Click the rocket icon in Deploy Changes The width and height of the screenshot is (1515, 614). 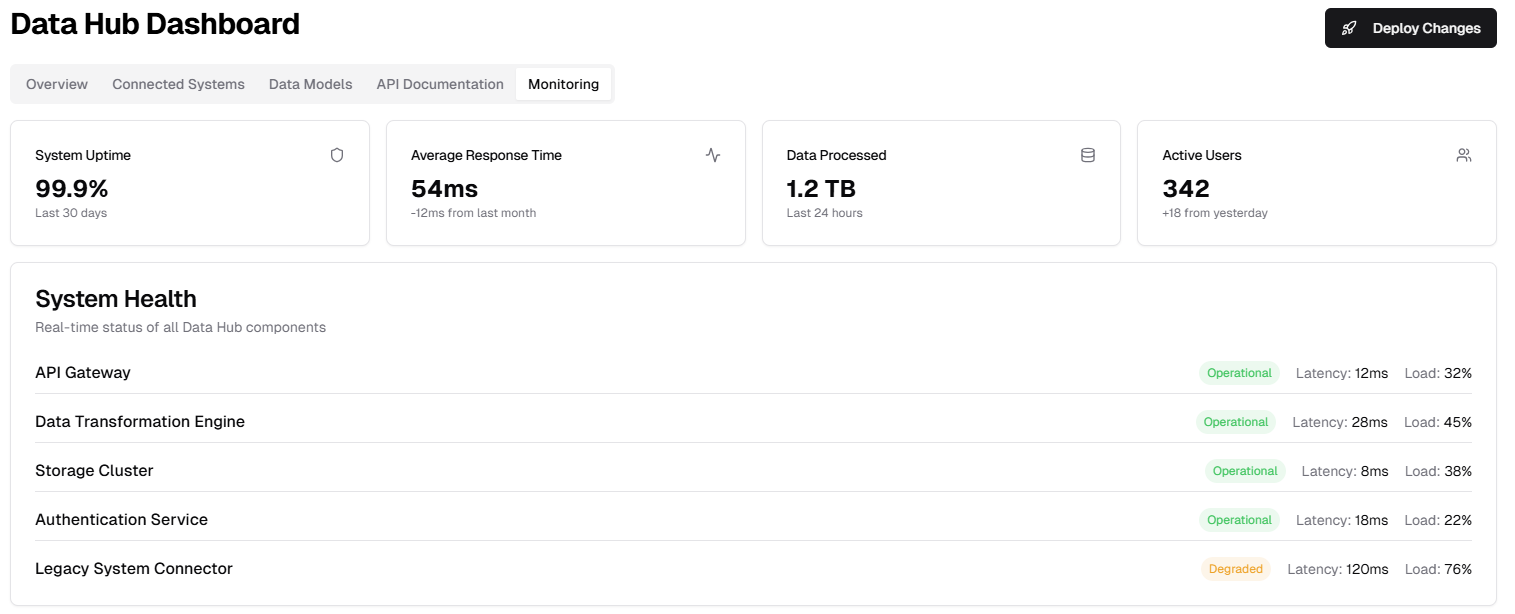(x=1349, y=28)
